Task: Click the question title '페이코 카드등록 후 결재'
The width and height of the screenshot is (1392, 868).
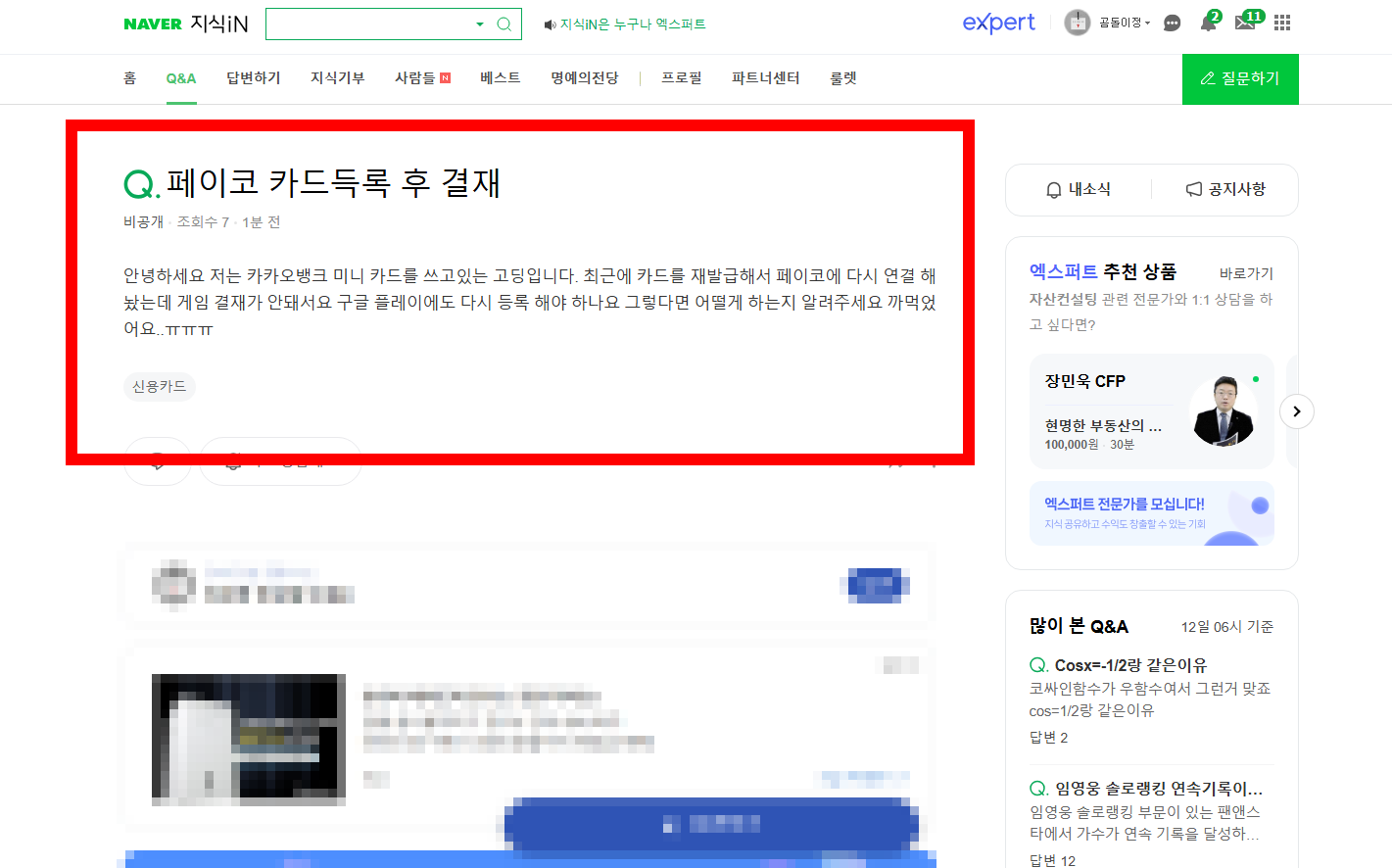Action: pos(334,183)
